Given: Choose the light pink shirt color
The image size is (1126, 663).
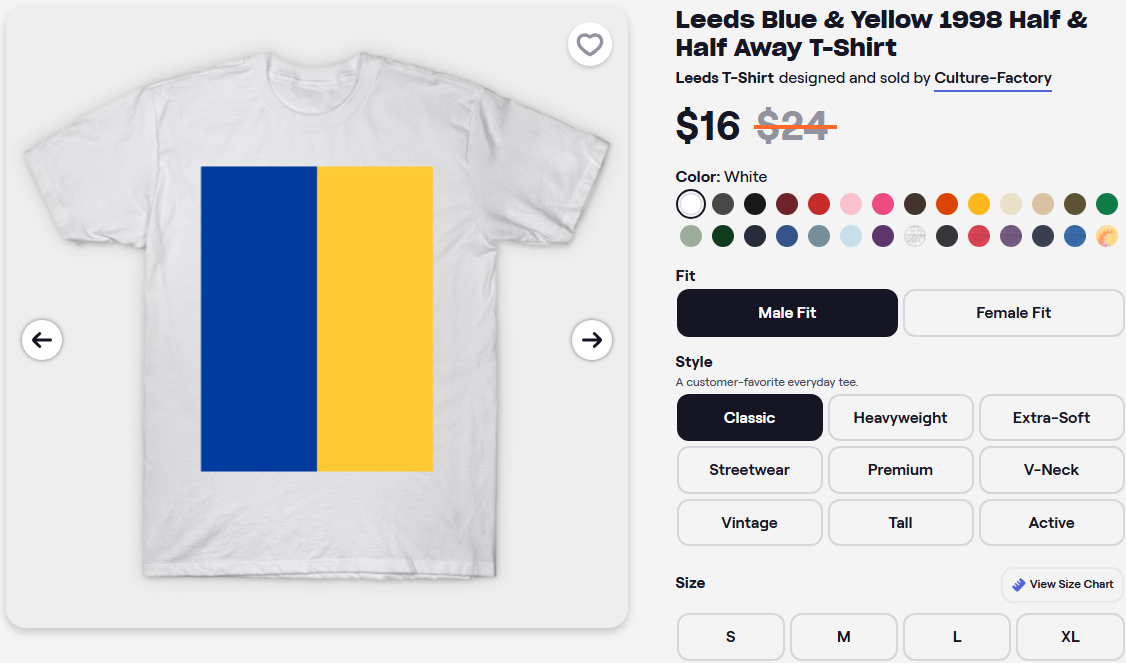Looking at the screenshot, I should coord(851,204).
